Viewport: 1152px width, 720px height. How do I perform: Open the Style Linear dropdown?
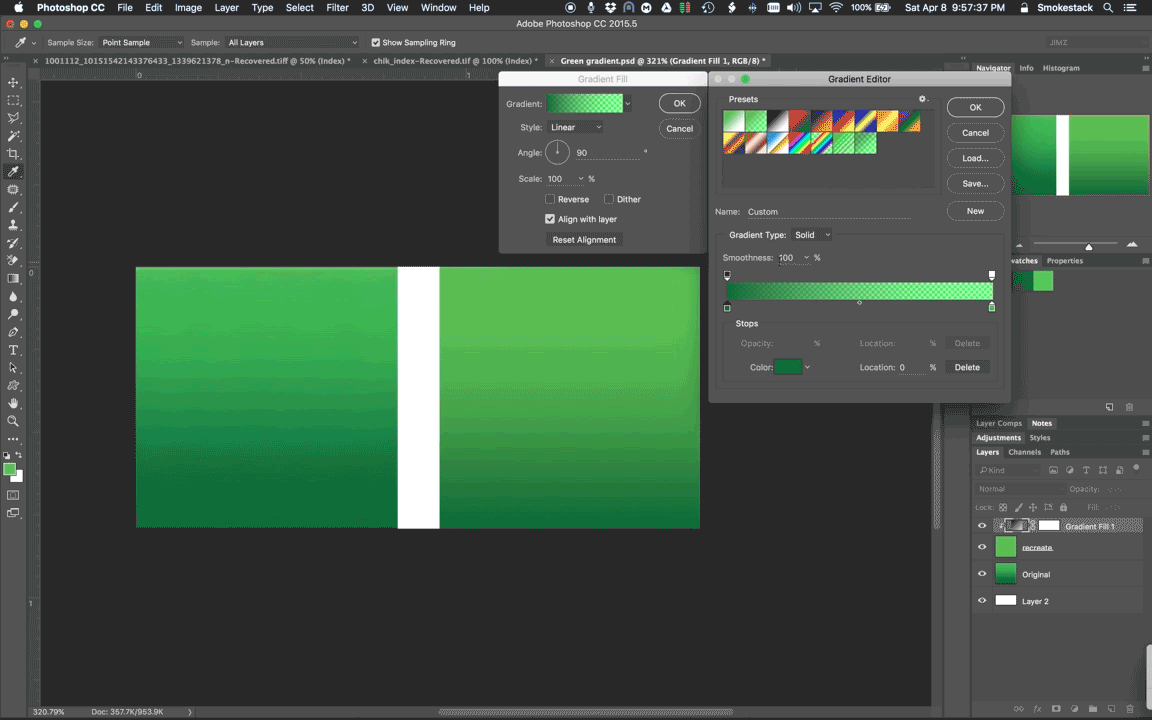575,127
